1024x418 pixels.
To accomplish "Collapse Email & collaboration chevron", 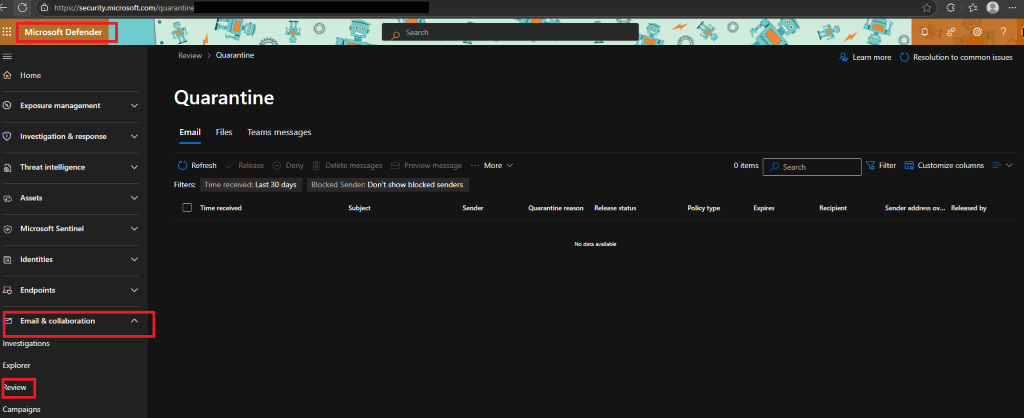I will 135,321.
